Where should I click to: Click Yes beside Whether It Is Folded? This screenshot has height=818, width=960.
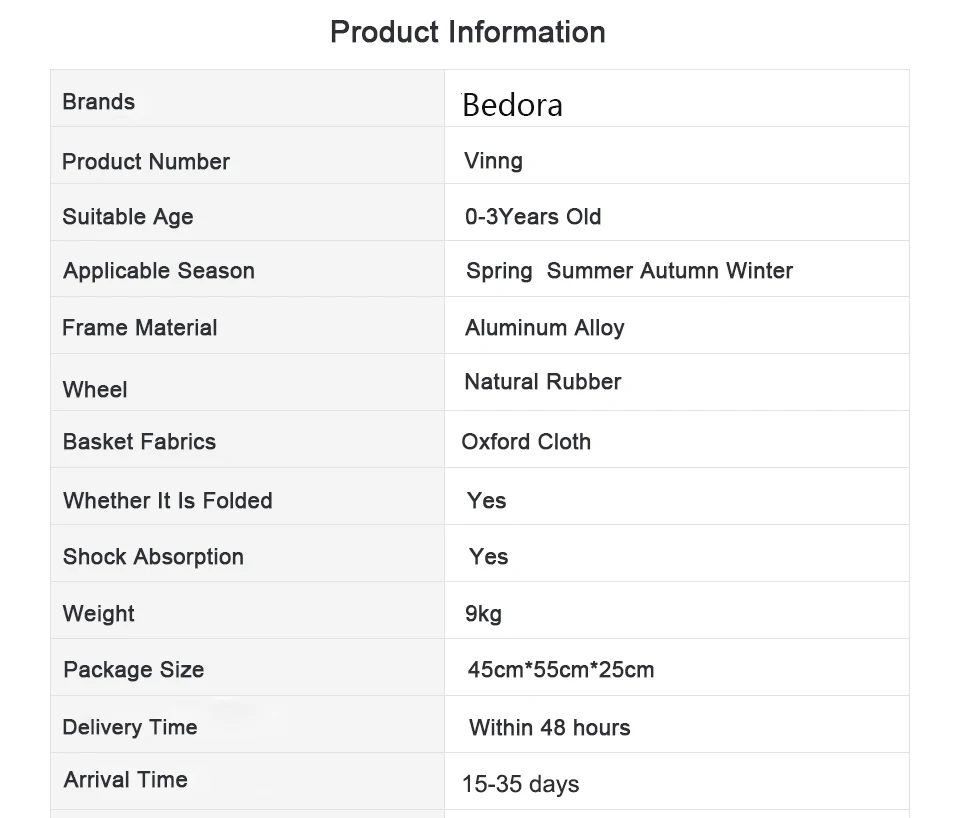point(487,500)
